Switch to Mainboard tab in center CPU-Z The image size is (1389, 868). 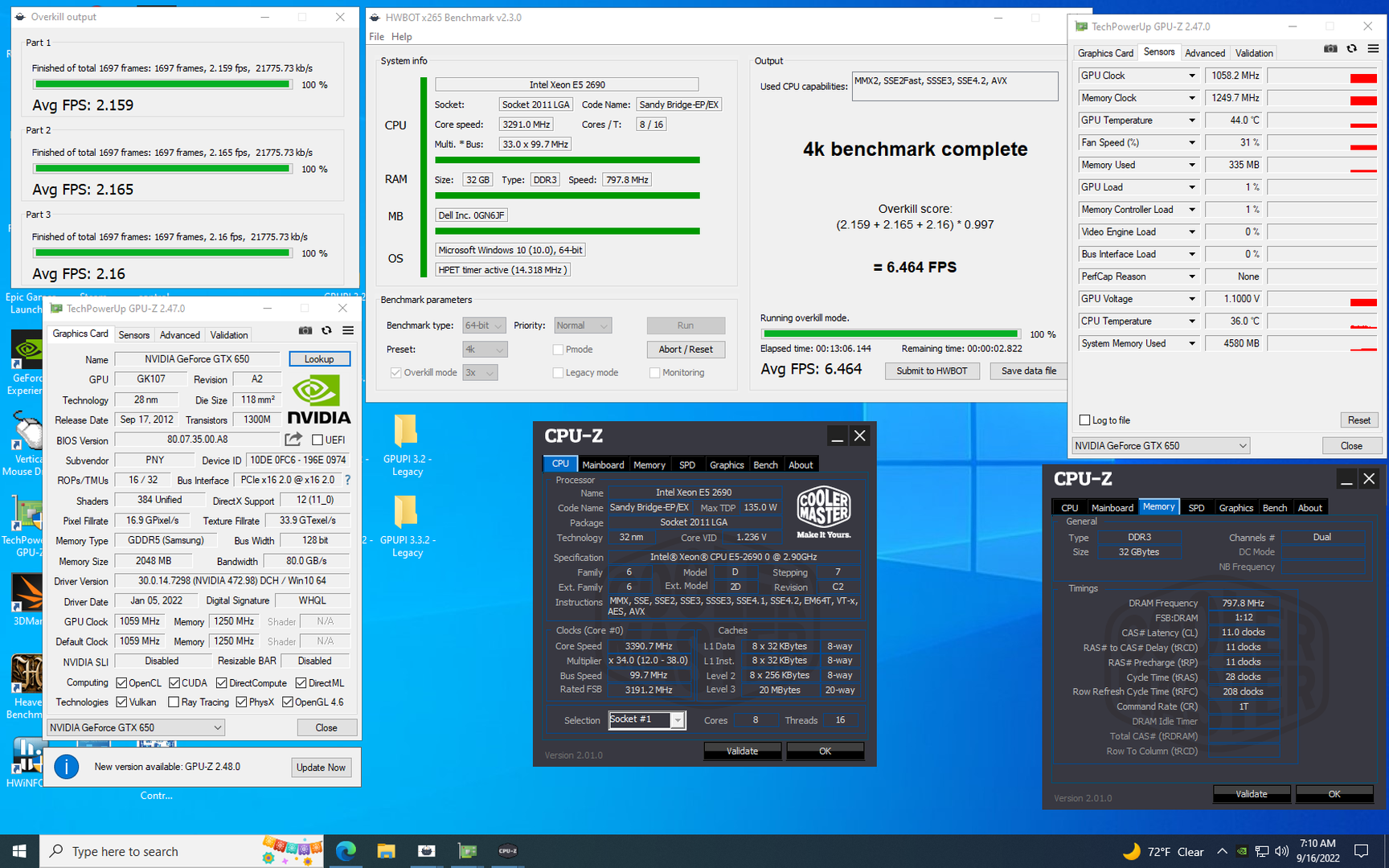[x=603, y=465]
